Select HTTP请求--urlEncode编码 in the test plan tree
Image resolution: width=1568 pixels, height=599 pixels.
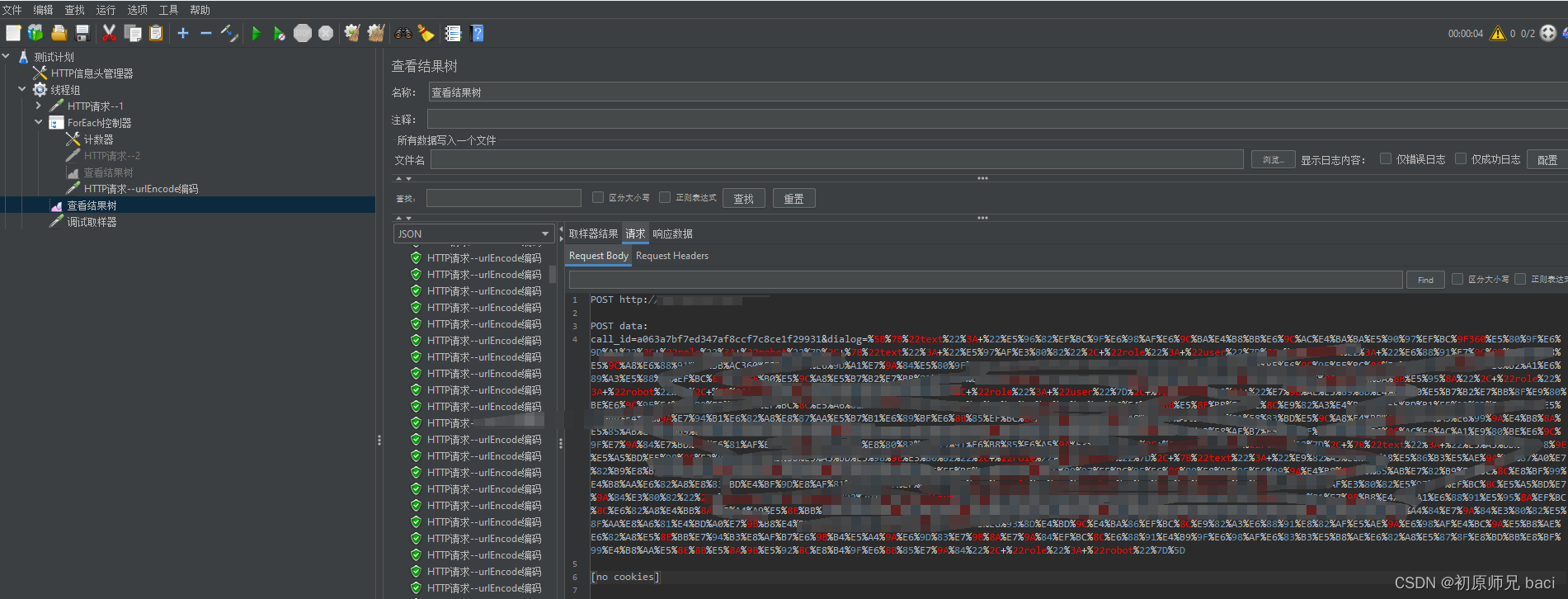coord(140,189)
